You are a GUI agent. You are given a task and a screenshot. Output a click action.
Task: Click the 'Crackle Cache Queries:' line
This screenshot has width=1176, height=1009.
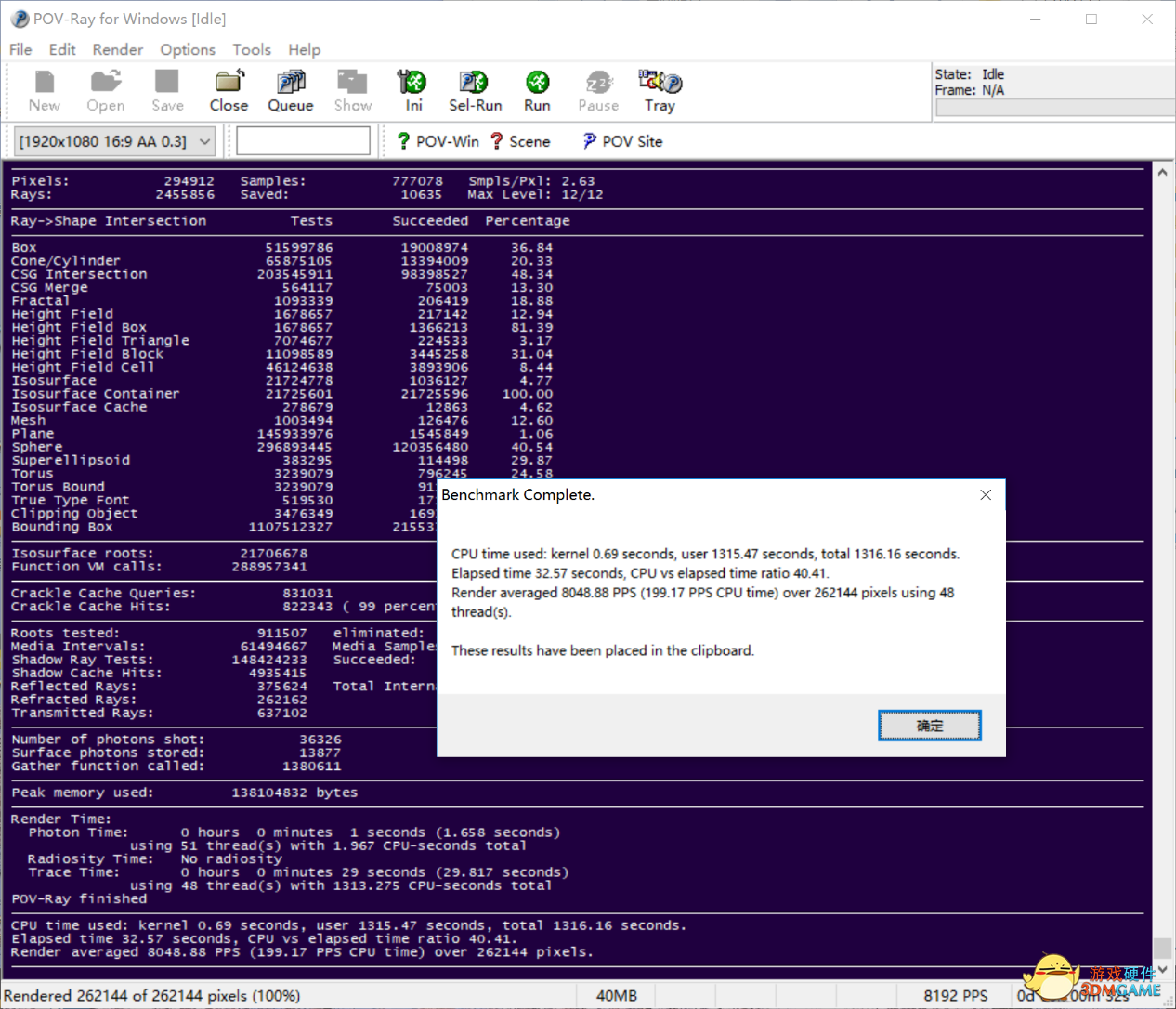pos(172,593)
